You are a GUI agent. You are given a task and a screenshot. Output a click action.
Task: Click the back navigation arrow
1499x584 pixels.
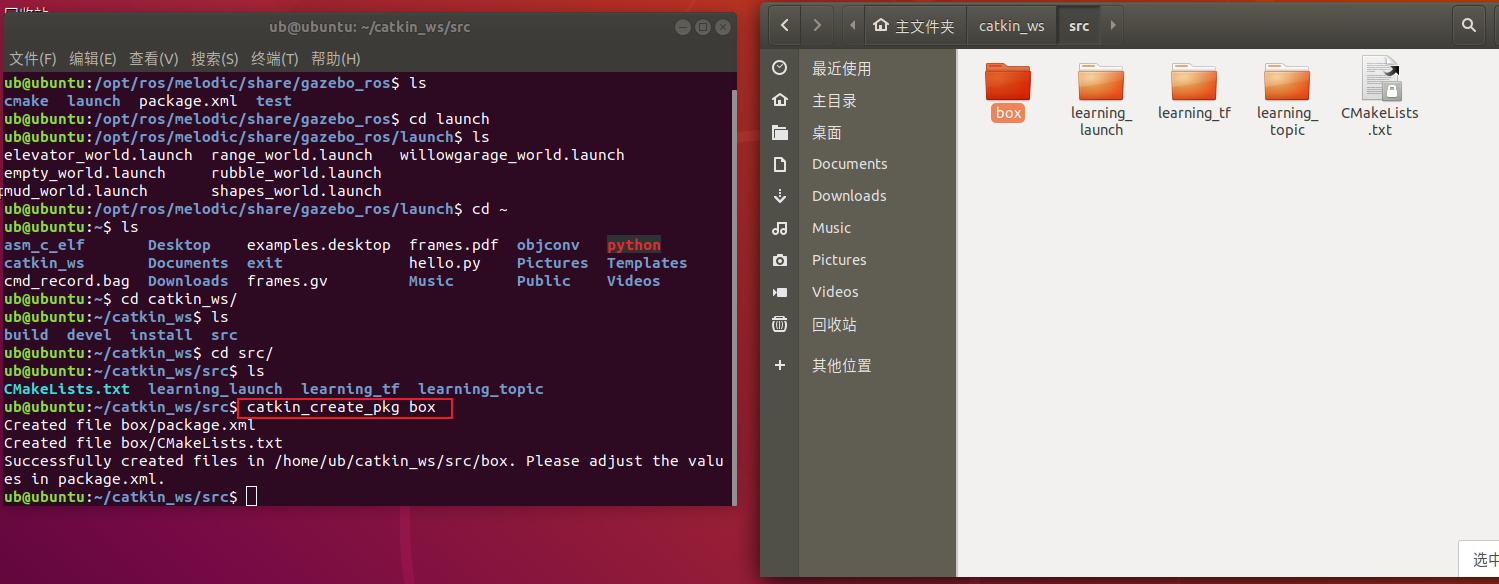[x=783, y=25]
